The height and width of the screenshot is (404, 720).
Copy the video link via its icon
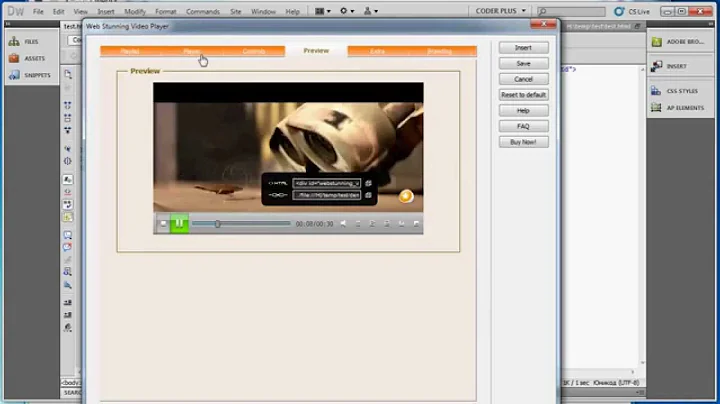[x=368, y=195]
